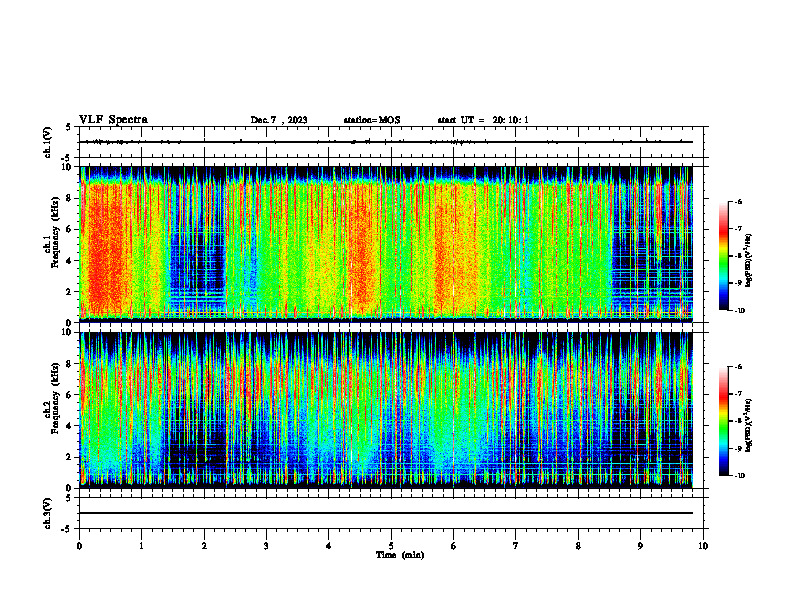Select the "start UT = 20:10:1" text
This screenshot has height=612, width=792.
[x=483, y=120]
